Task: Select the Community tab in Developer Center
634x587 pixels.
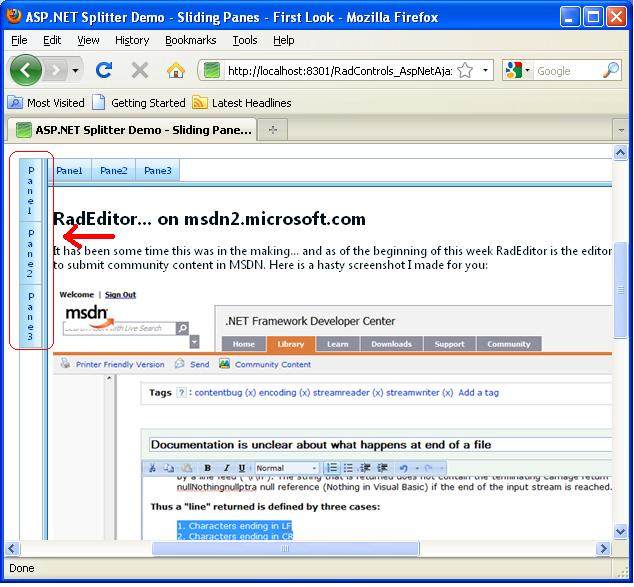Action: 509,344
